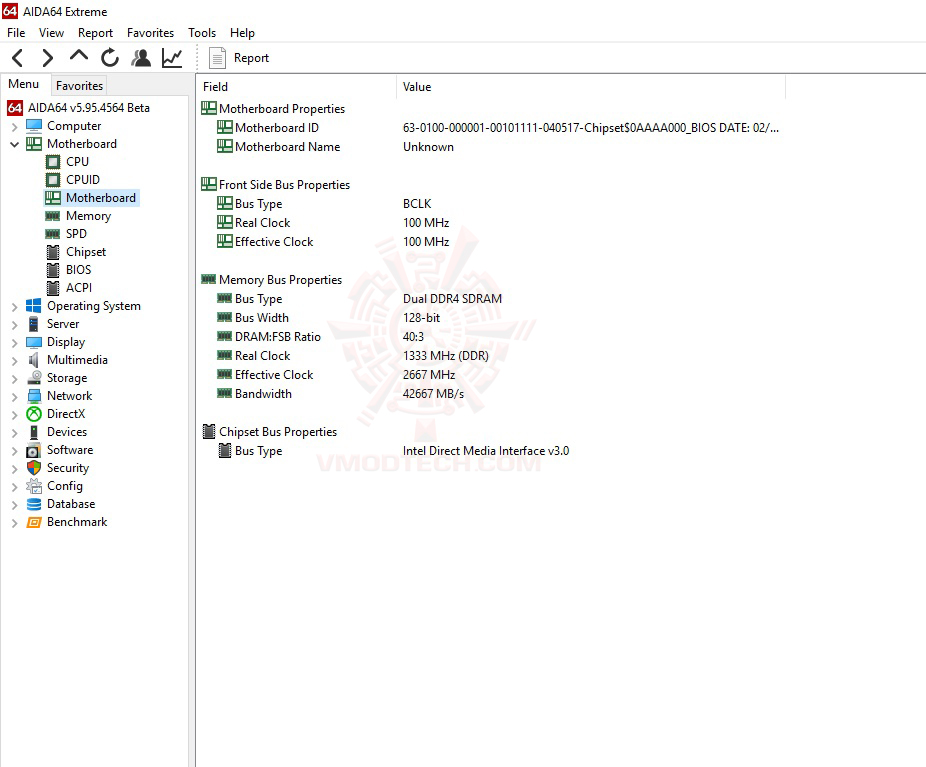Viewport: 926px width, 767px height.
Task: Select the CPU chip icon
Action: tap(53, 162)
